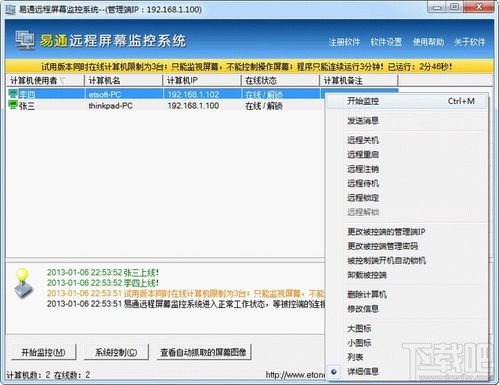
Task: Click the green computer icon beside 张三
Action: point(13,105)
